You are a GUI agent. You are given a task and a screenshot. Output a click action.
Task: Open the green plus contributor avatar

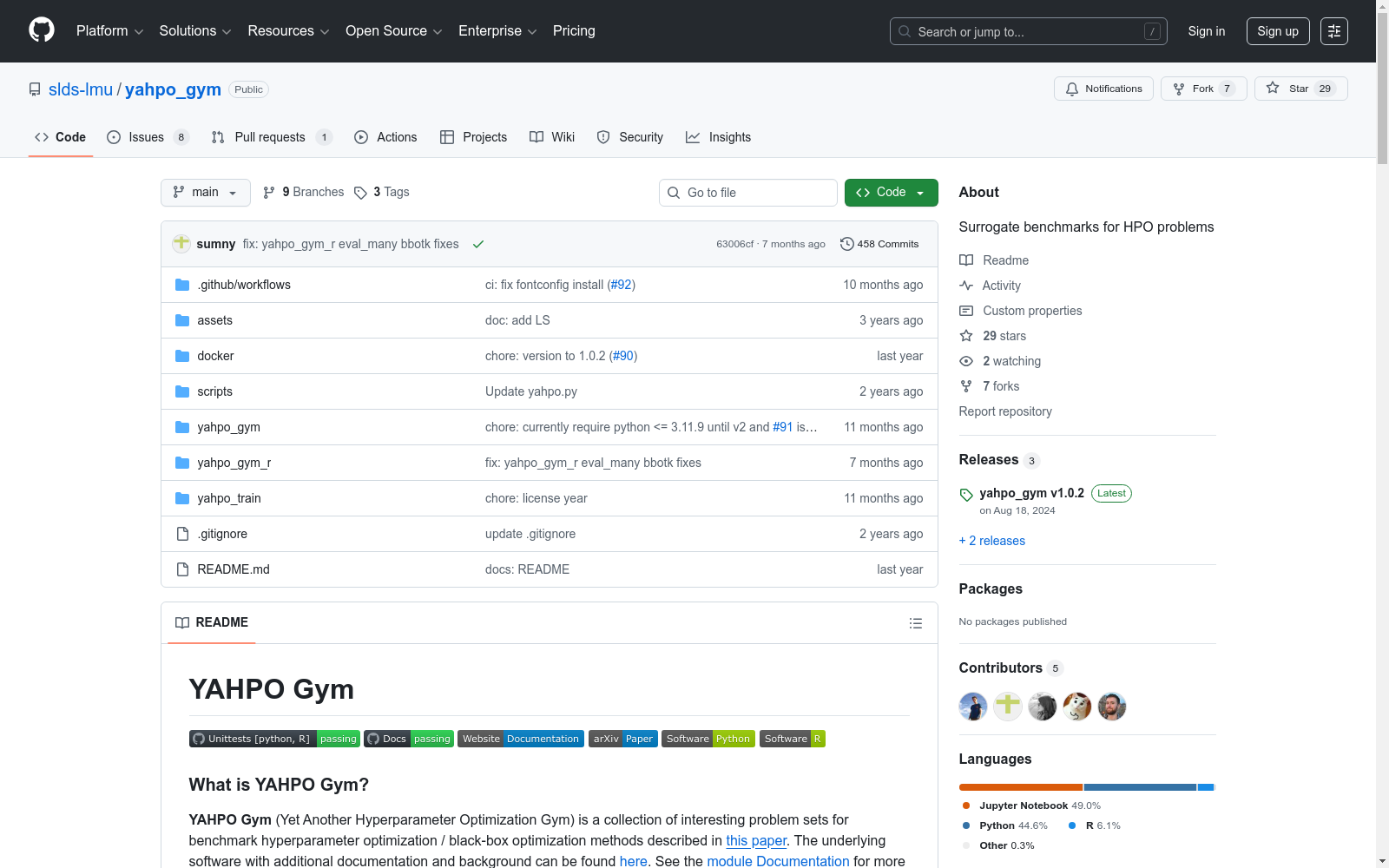click(1008, 707)
